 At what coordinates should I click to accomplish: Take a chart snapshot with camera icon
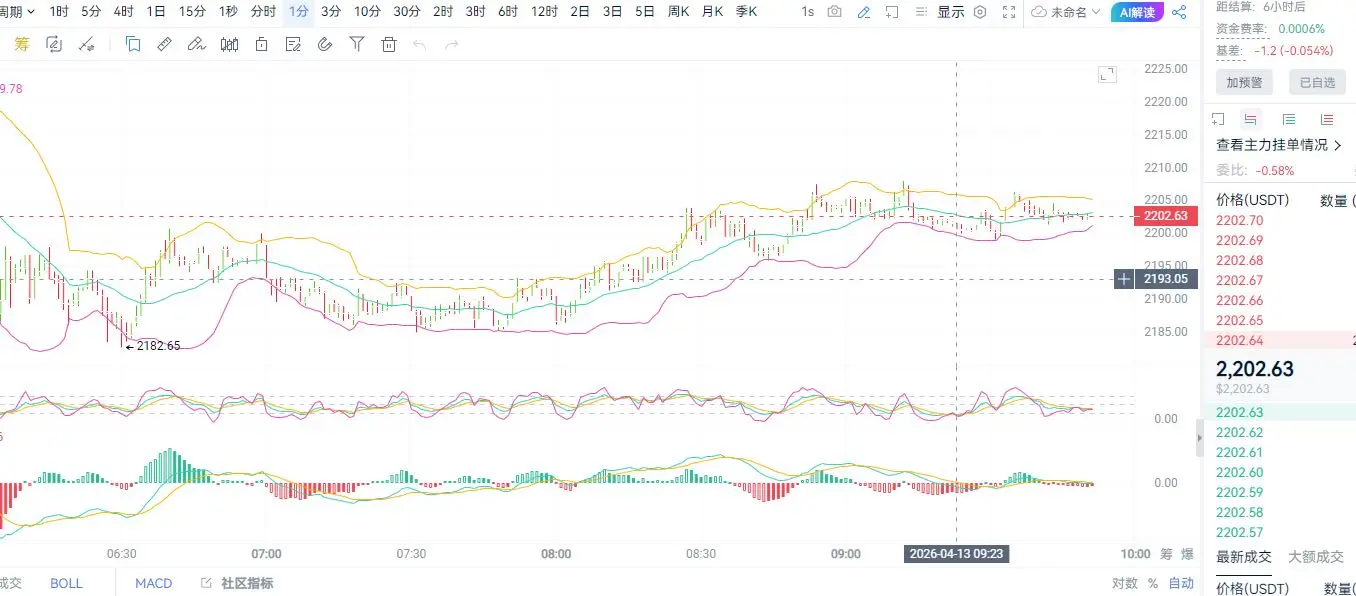(834, 12)
